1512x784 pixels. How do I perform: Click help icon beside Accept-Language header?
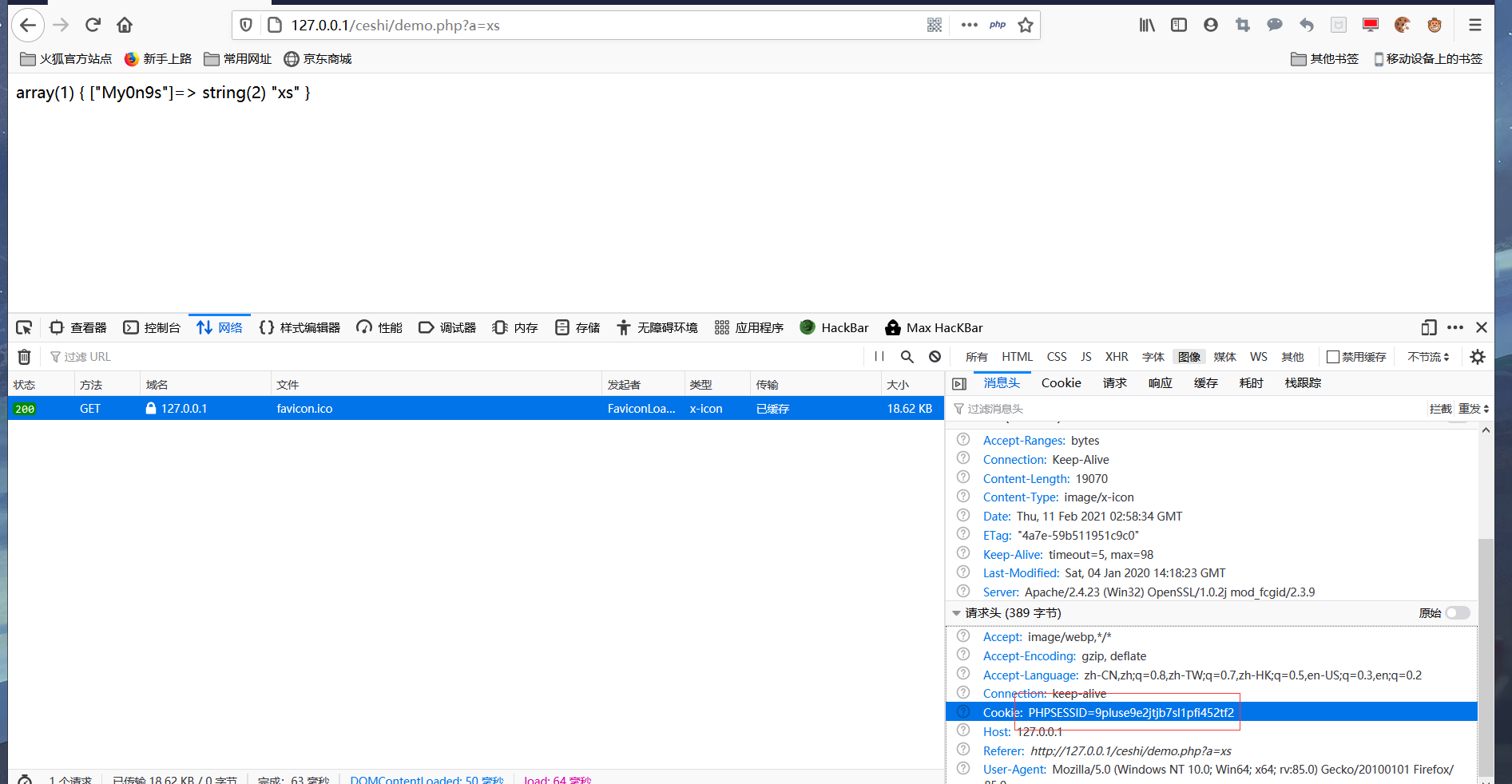pyautogui.click(x=963, y=675)
